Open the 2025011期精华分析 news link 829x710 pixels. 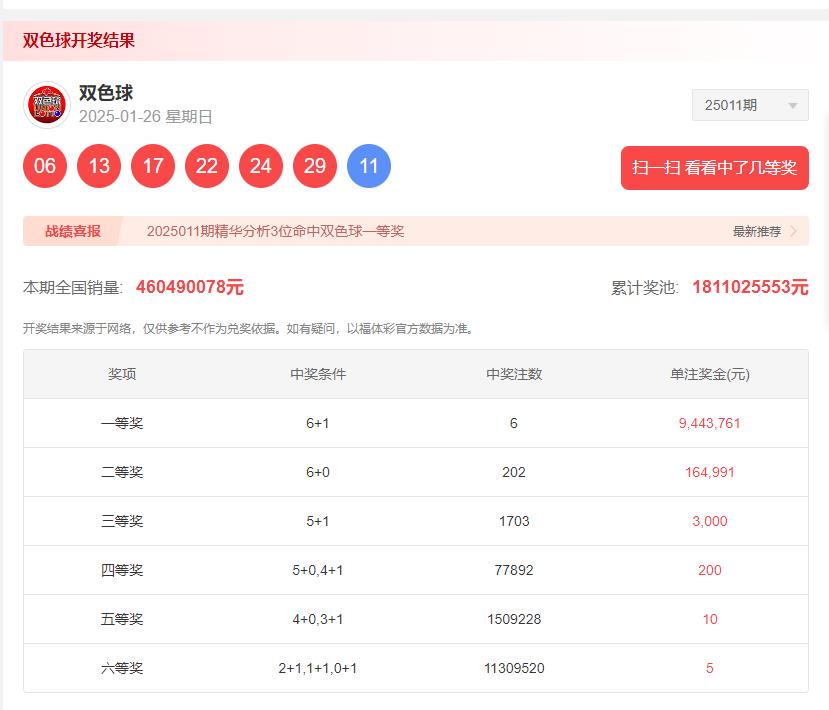click(x=275, y=231)
